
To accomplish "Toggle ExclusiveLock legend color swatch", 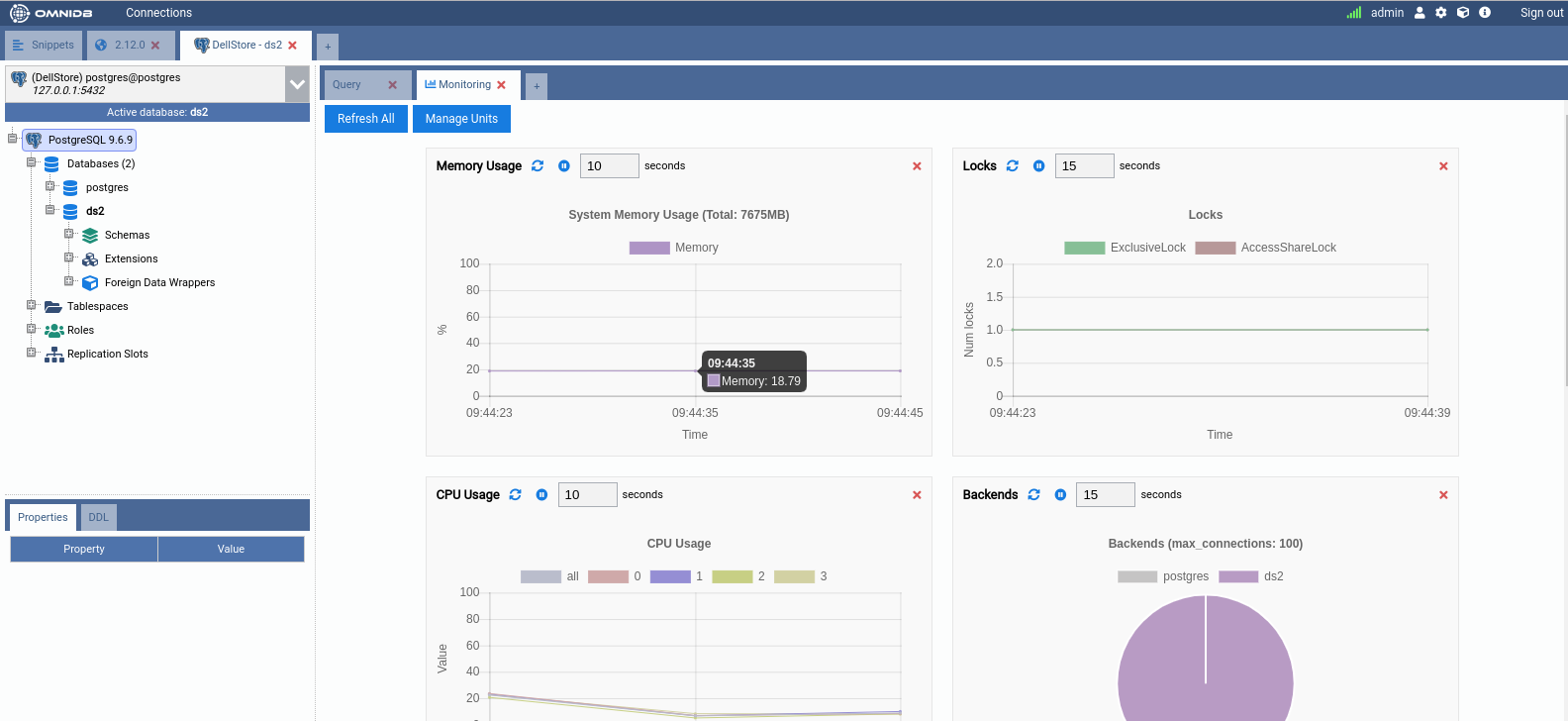I will [x=1084, y=248].
